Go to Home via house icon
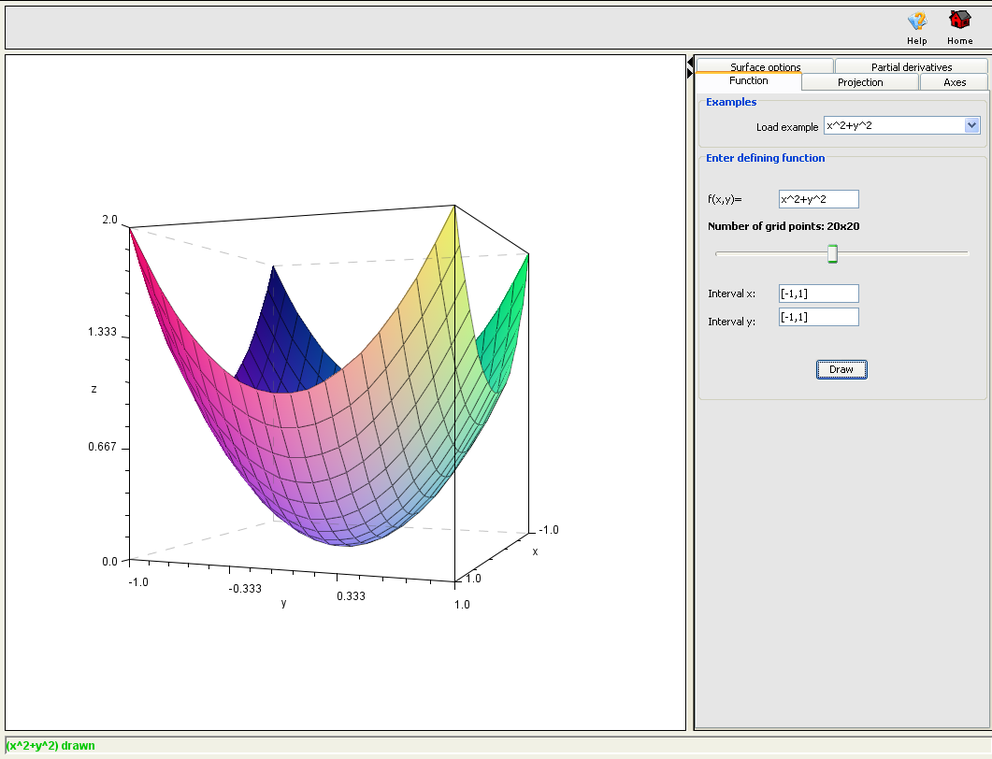 pos(960,22)
